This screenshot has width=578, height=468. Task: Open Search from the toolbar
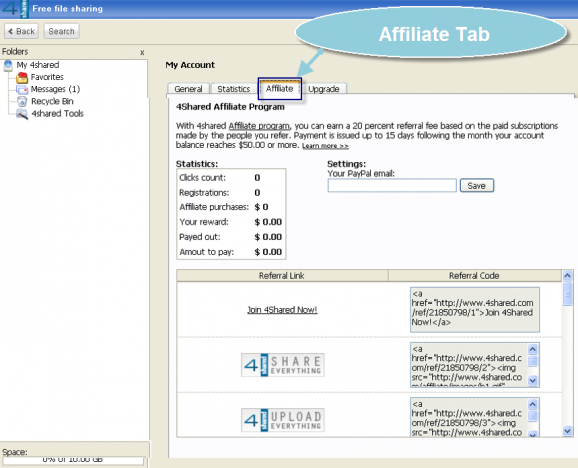coord(61,31)
